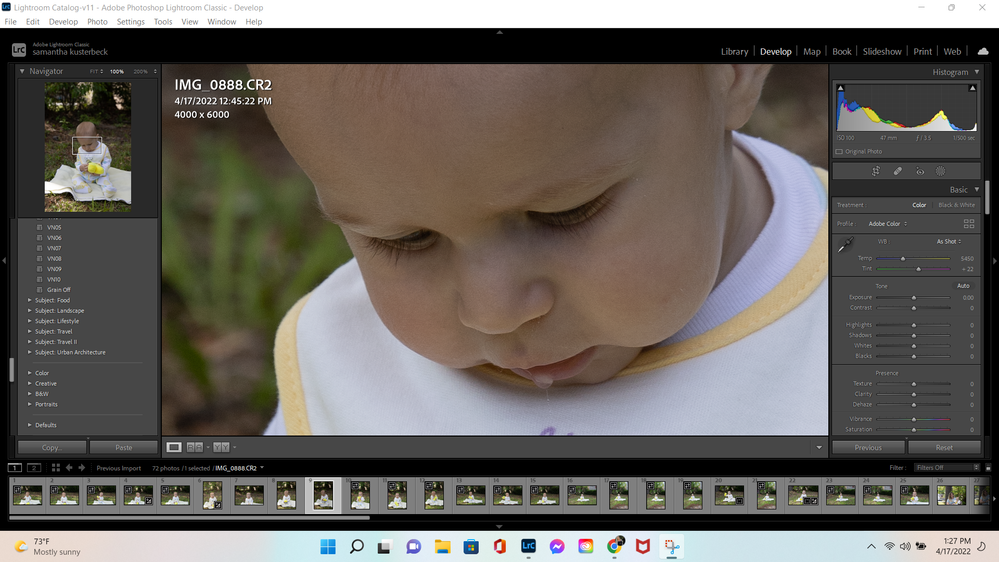This screenshot has height=562, width=999.
Task: Click the Loupe view icon in toolbar
Action: 174,447
